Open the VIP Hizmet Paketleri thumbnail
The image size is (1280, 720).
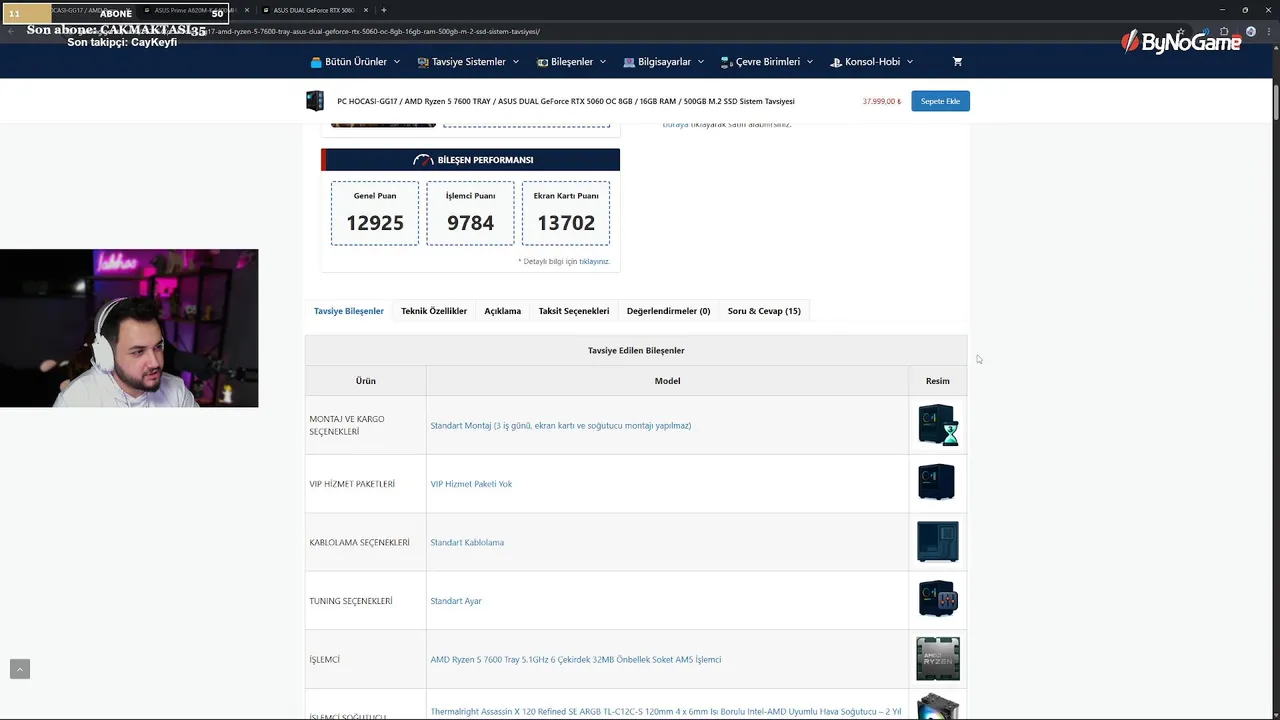click(938, 483)
